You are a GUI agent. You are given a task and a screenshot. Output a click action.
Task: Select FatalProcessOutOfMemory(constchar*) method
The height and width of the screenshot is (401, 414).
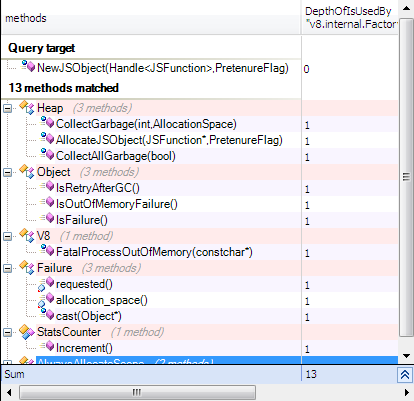[x=154, y=252]
